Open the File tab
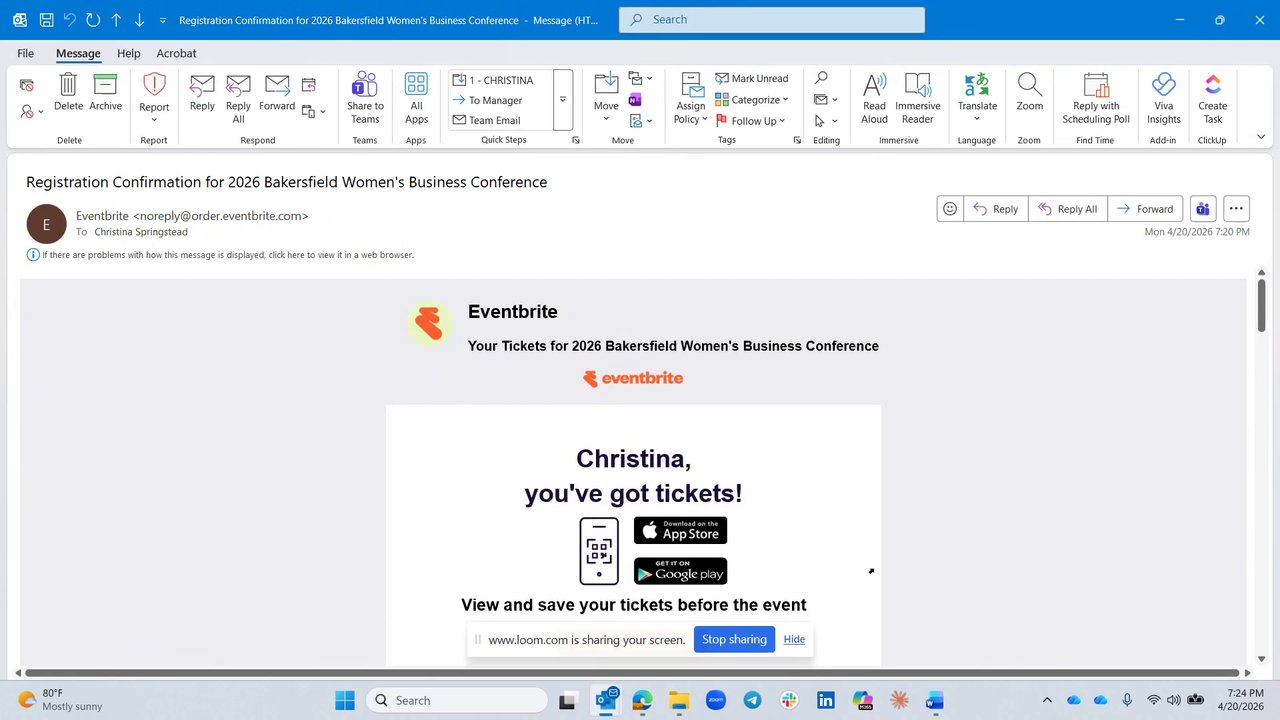 25,53
